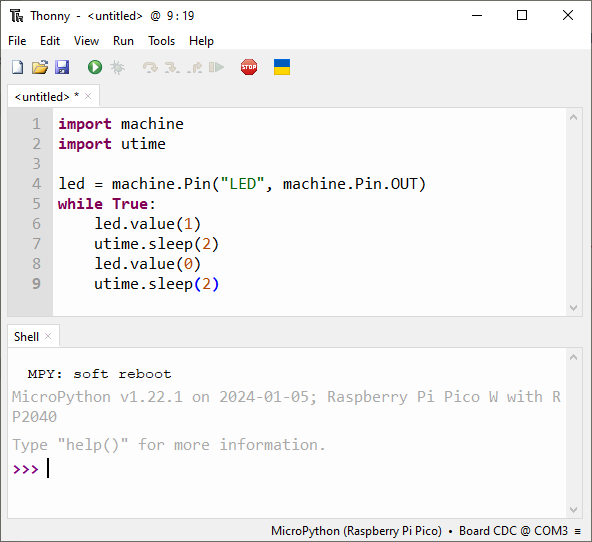Click the Step over debug icon
592x542 pixels.
[x=150, y=67]
